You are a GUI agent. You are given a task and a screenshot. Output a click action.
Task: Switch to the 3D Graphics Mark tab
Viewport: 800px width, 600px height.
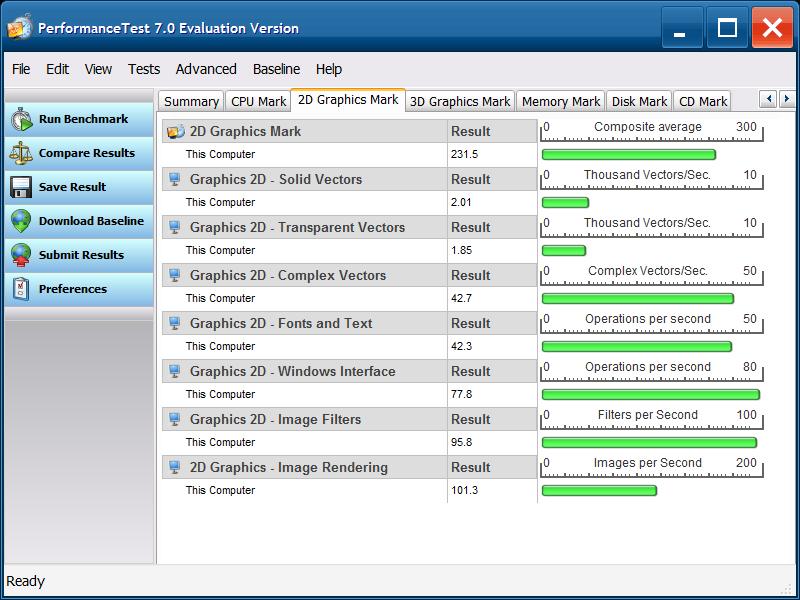pyautogui.click(x=460, y=102)
